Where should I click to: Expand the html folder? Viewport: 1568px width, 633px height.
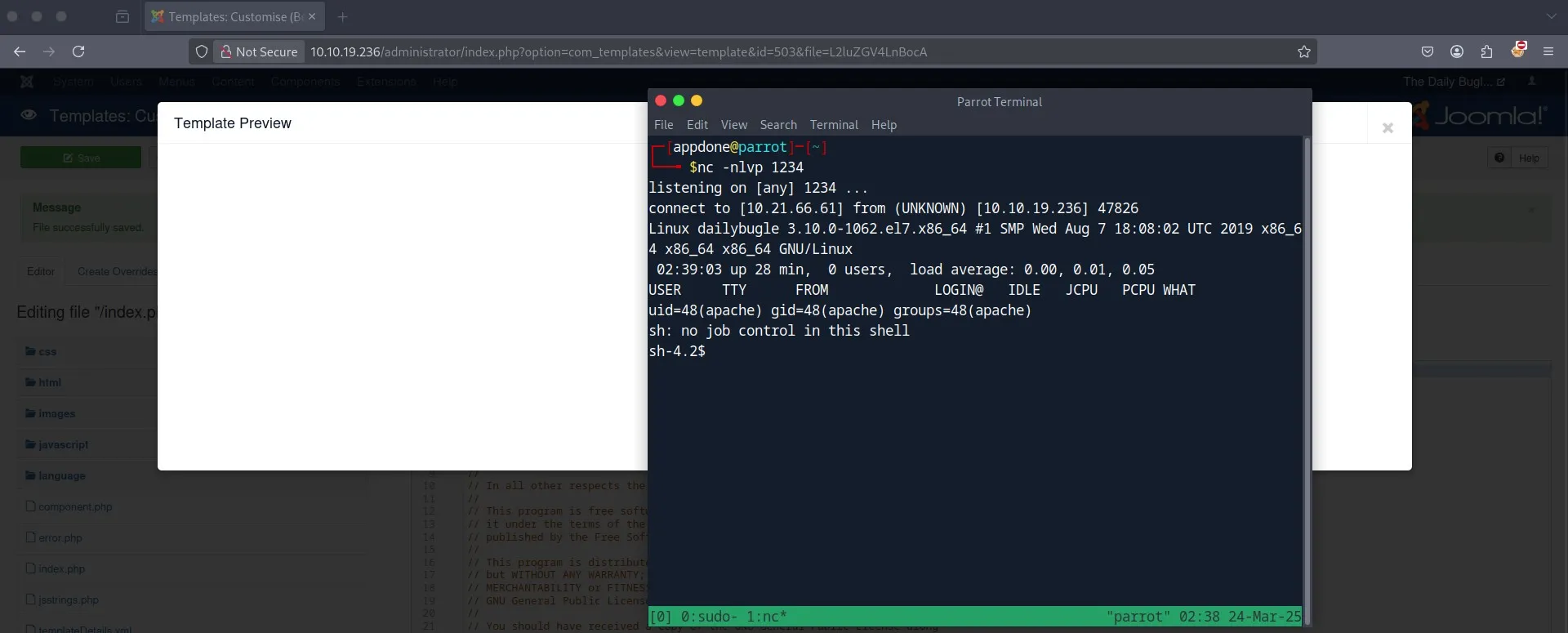(x=43, y=382)
